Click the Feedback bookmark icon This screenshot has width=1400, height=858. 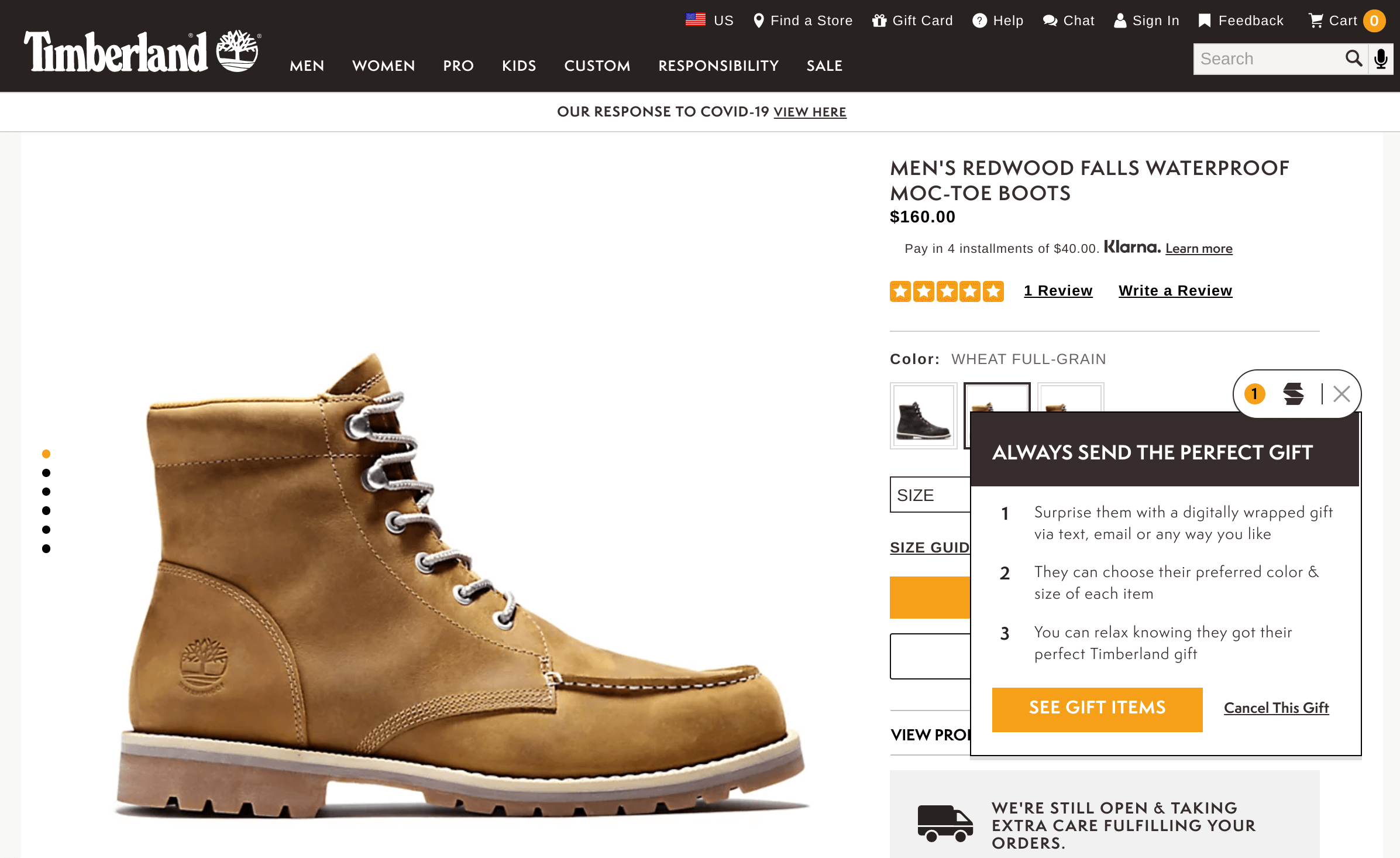pyautogui.click(x=1205, y=21)
